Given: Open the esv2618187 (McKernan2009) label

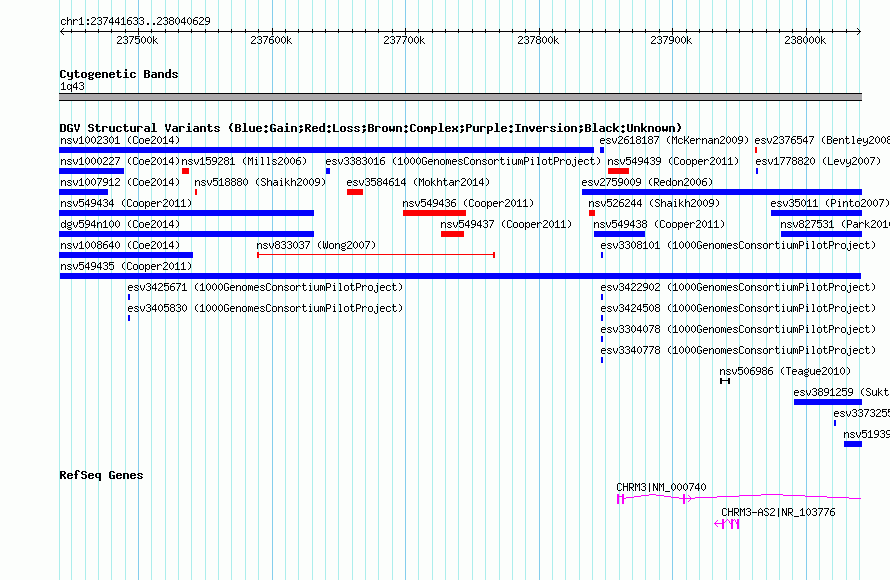Looking at the screenshot, I should click(x=674, y=140).
